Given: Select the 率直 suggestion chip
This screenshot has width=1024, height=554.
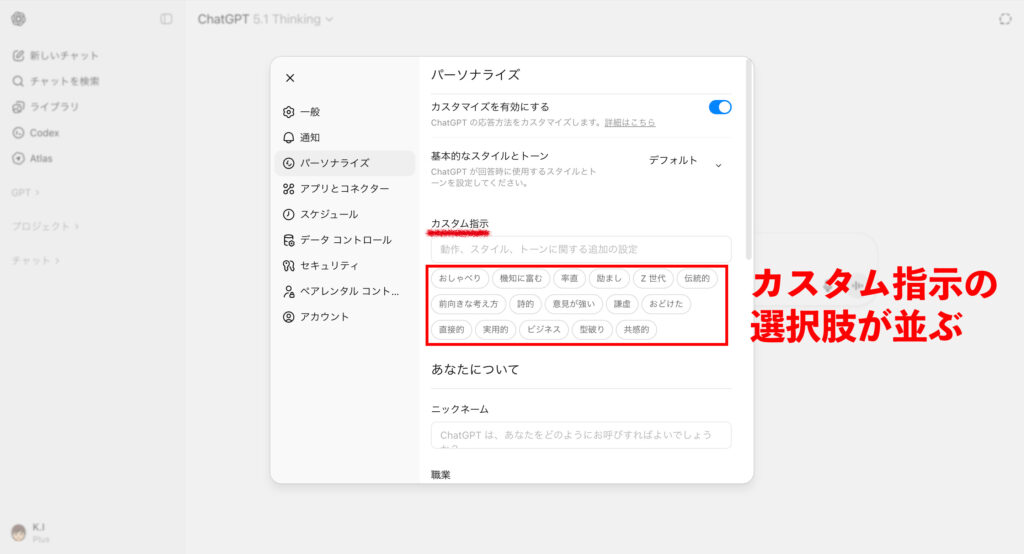Looking at the screenshot, I should (x=569, y=278).
